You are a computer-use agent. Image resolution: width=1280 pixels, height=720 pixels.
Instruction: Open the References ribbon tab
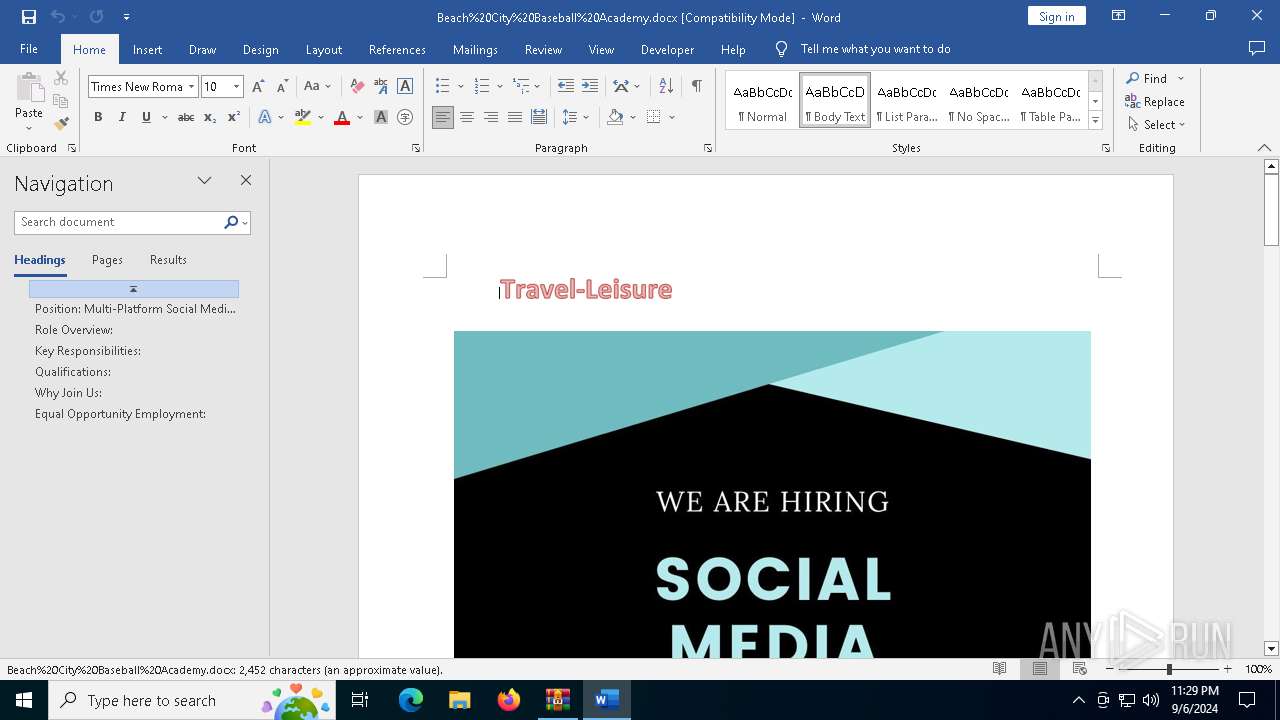(x=397, y=49)
